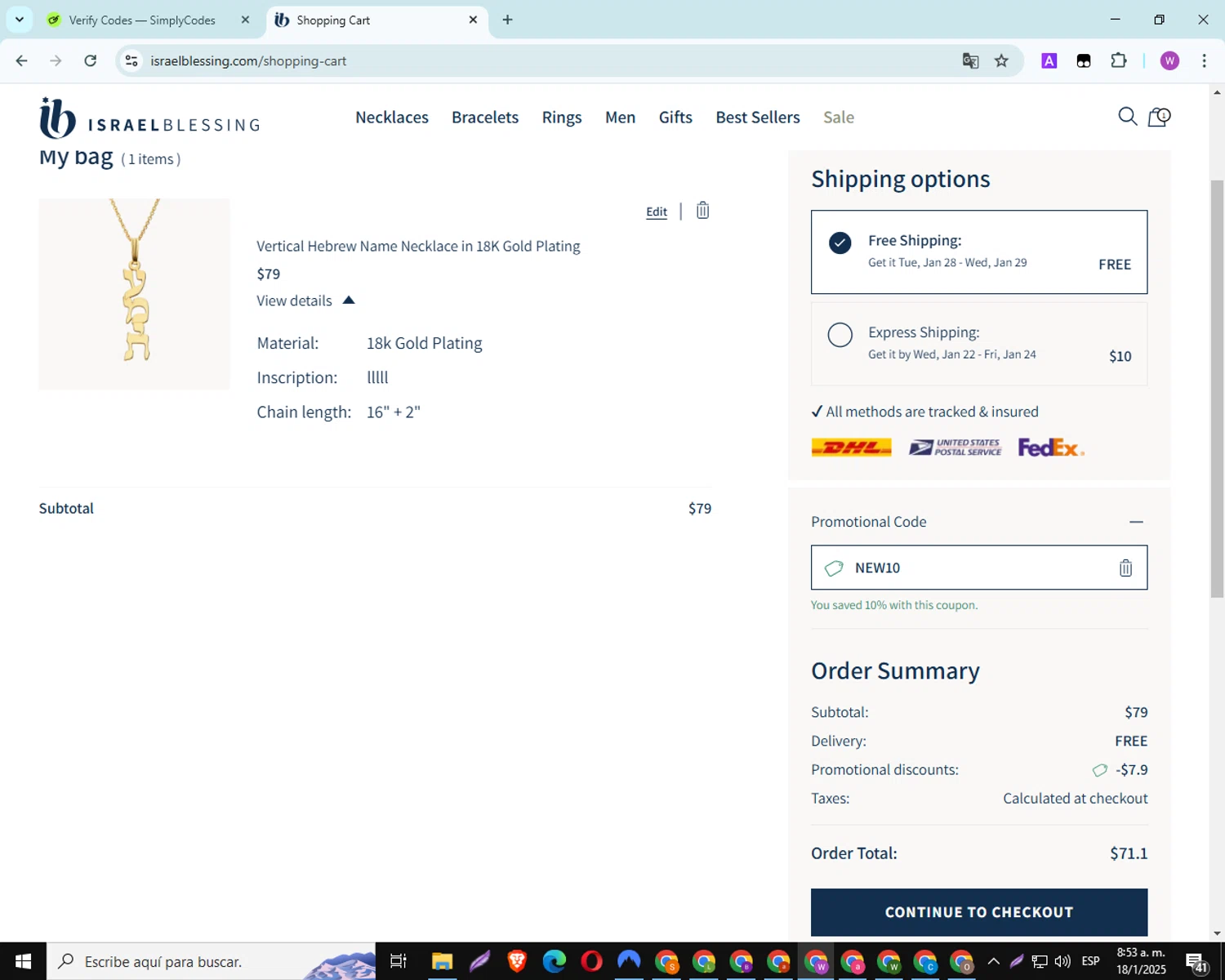Open the site search magnifier icon
This screenshot has height=980, width=1225.
[1127, 117]
